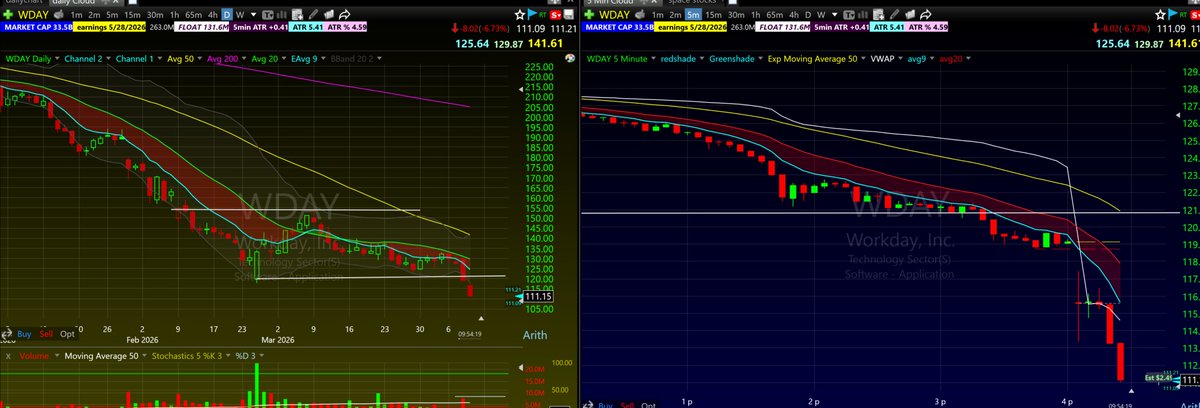
Task: Click the eraser icon in 5-minute chart toolbar
Action: click(x=908, y=15)
